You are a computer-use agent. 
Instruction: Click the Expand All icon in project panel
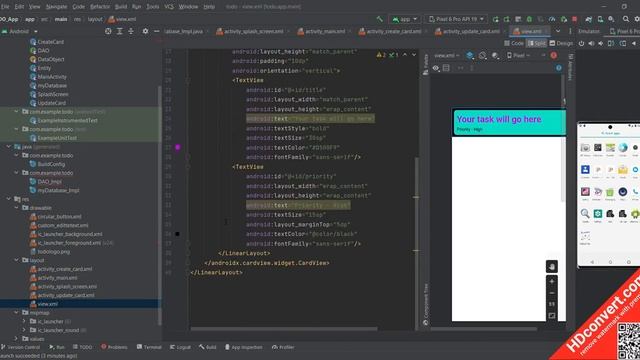pyautogui.click(x=120, y=31)
